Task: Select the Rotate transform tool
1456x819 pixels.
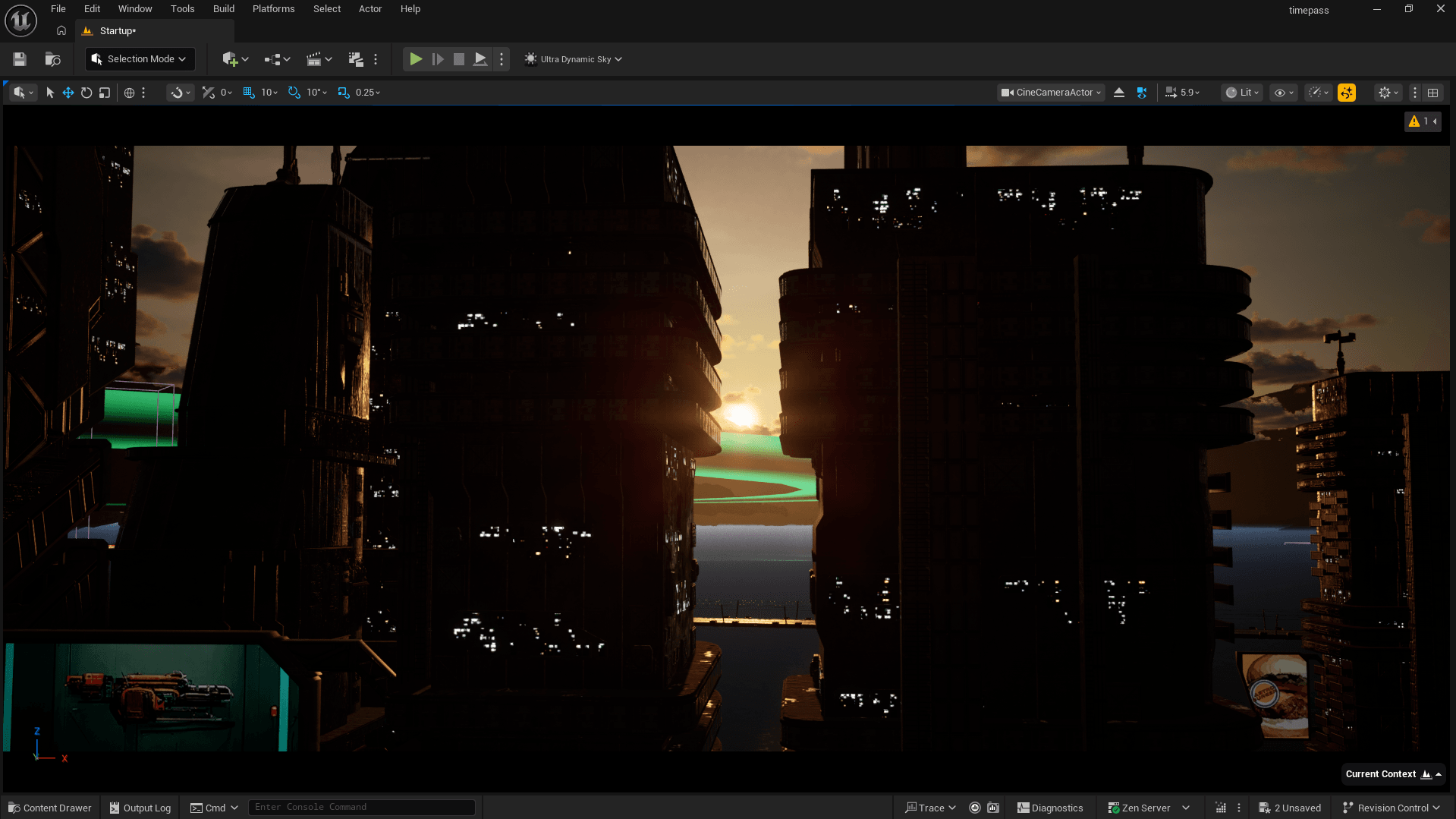Action: (86, 93)
